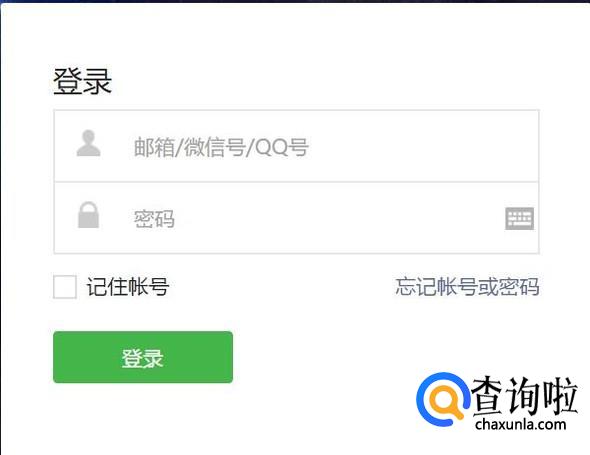Click the 记住帐号 label text
This screenshot has height=455, width=590.
pos(128,287)
